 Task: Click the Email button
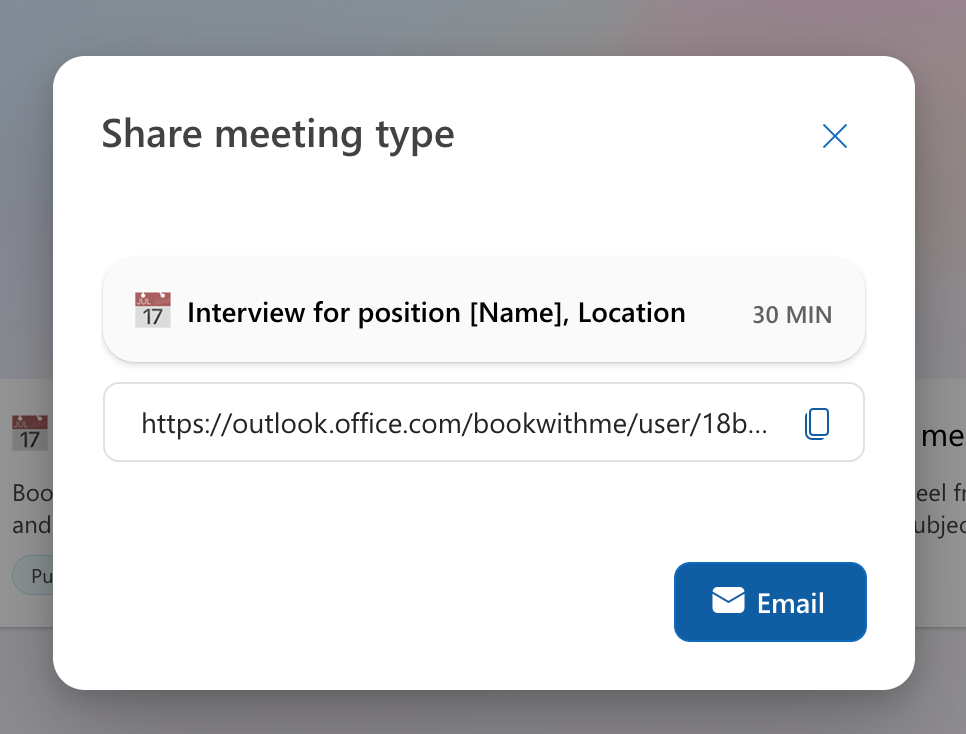tap(770, 601)
